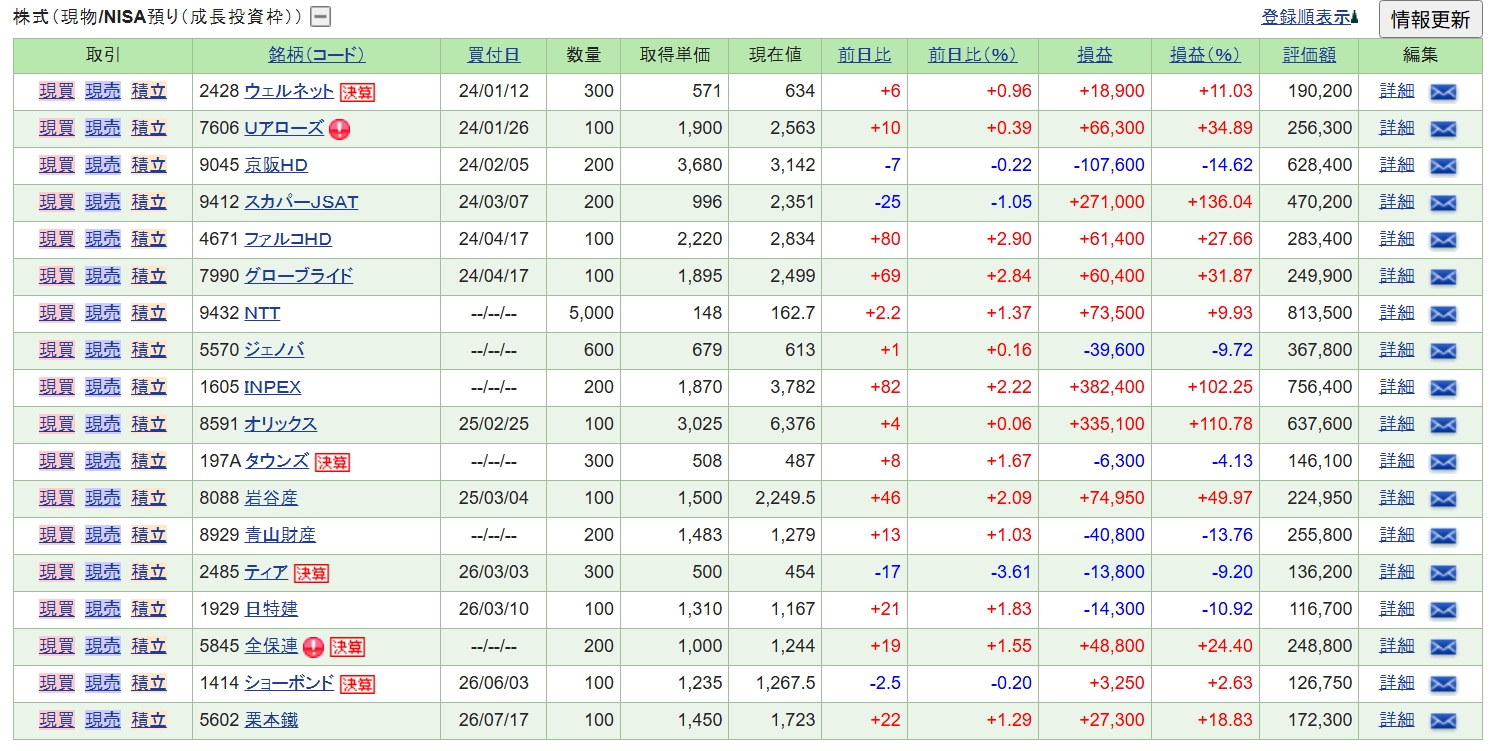Open the 青山財産 stock link
The height and width of the screenshot is (751, 1500).
[x=280, y=535]
